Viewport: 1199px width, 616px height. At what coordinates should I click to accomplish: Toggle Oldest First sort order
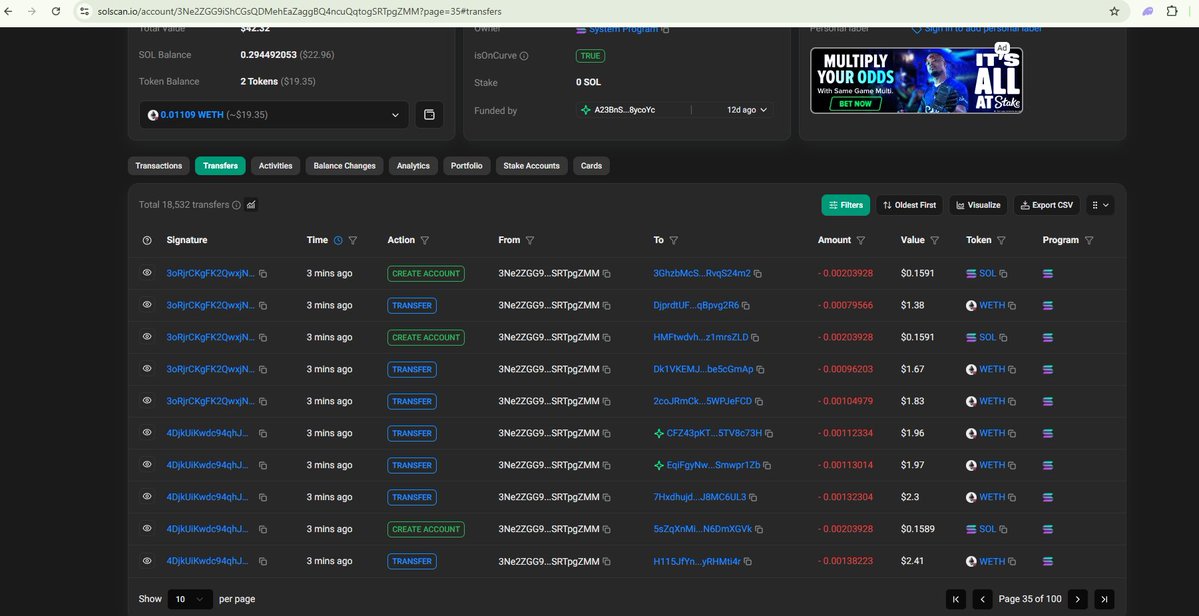pyautogui.click(x=909, y=205)
